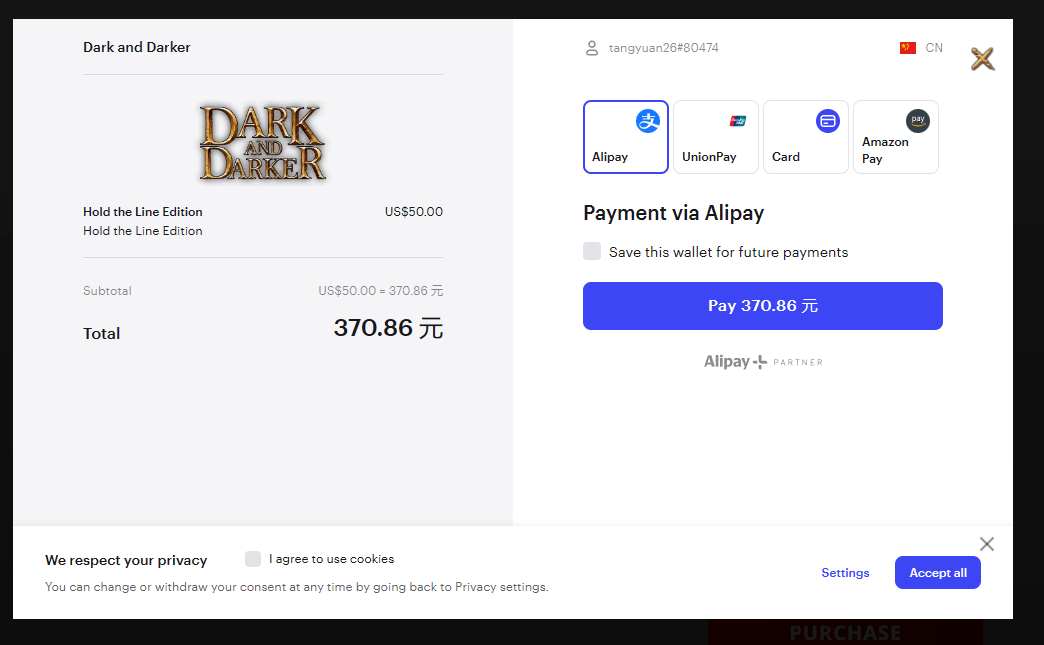Click the credit card icon
Image resolution: width=1044 pixels, height=645 pixels.
pyautogui.click(x=828, y=121)
